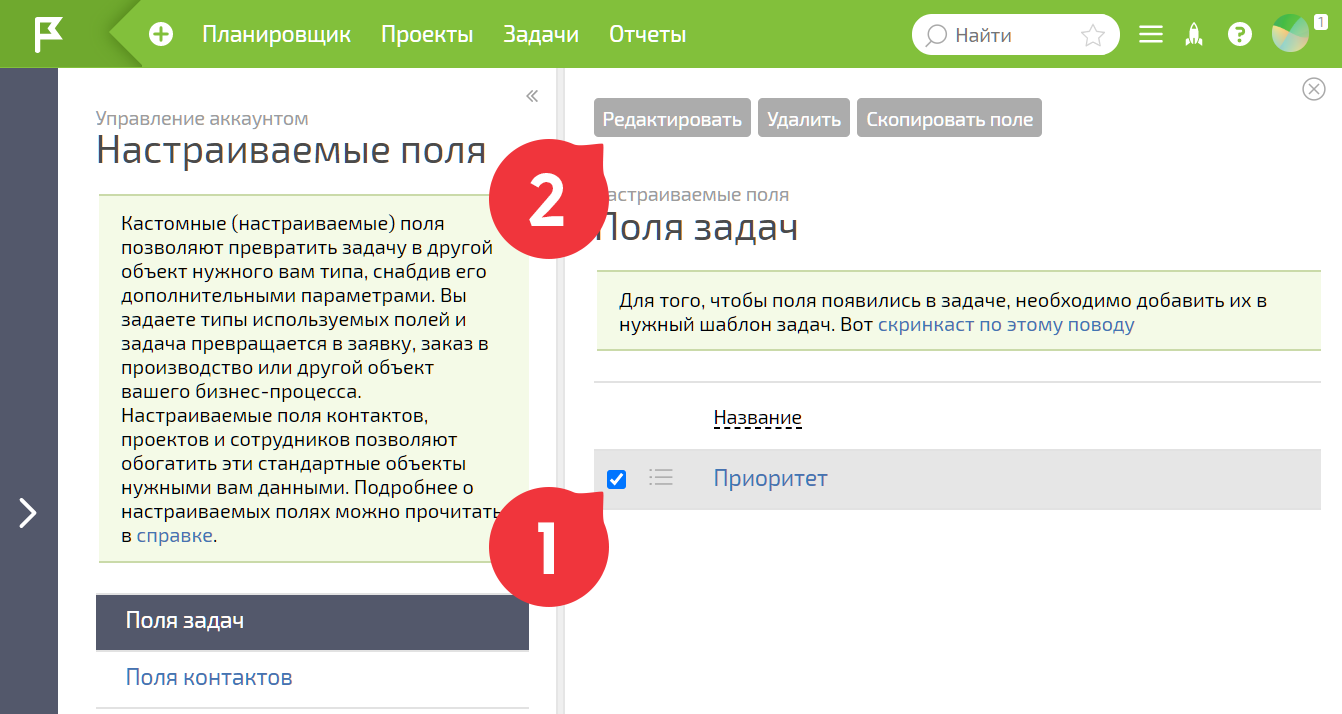The image size is (1342, 714).
Task: Close the panel with the X icon
Action: tap(1314, 89)
